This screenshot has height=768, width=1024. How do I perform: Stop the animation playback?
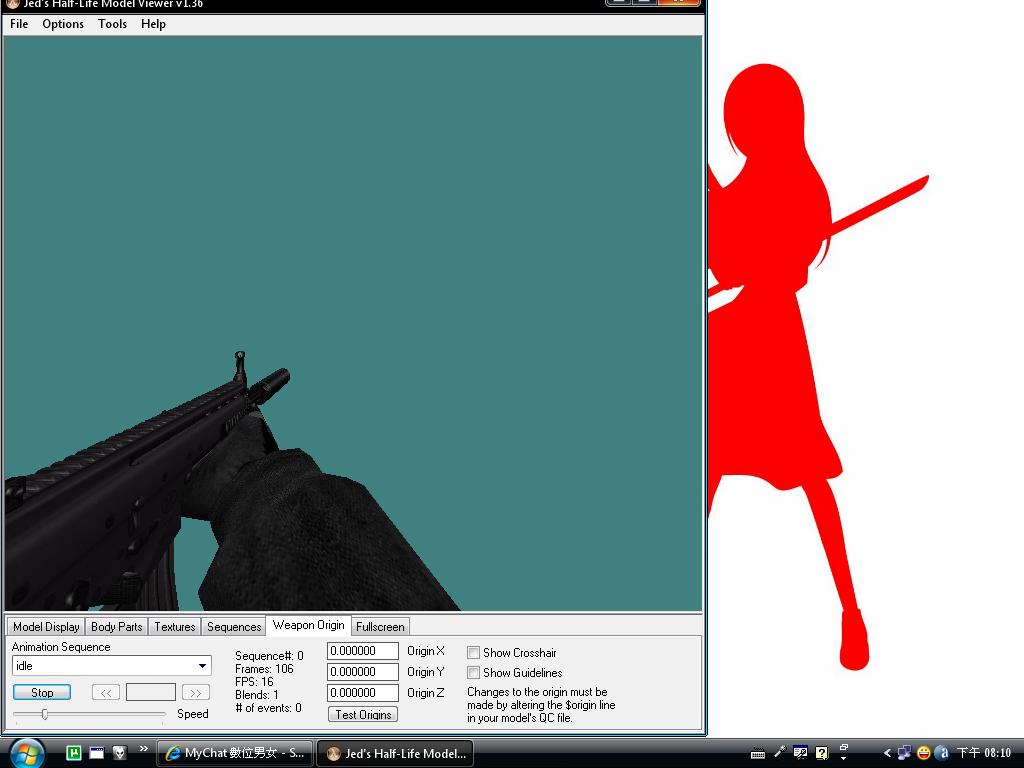coord(42,692)
